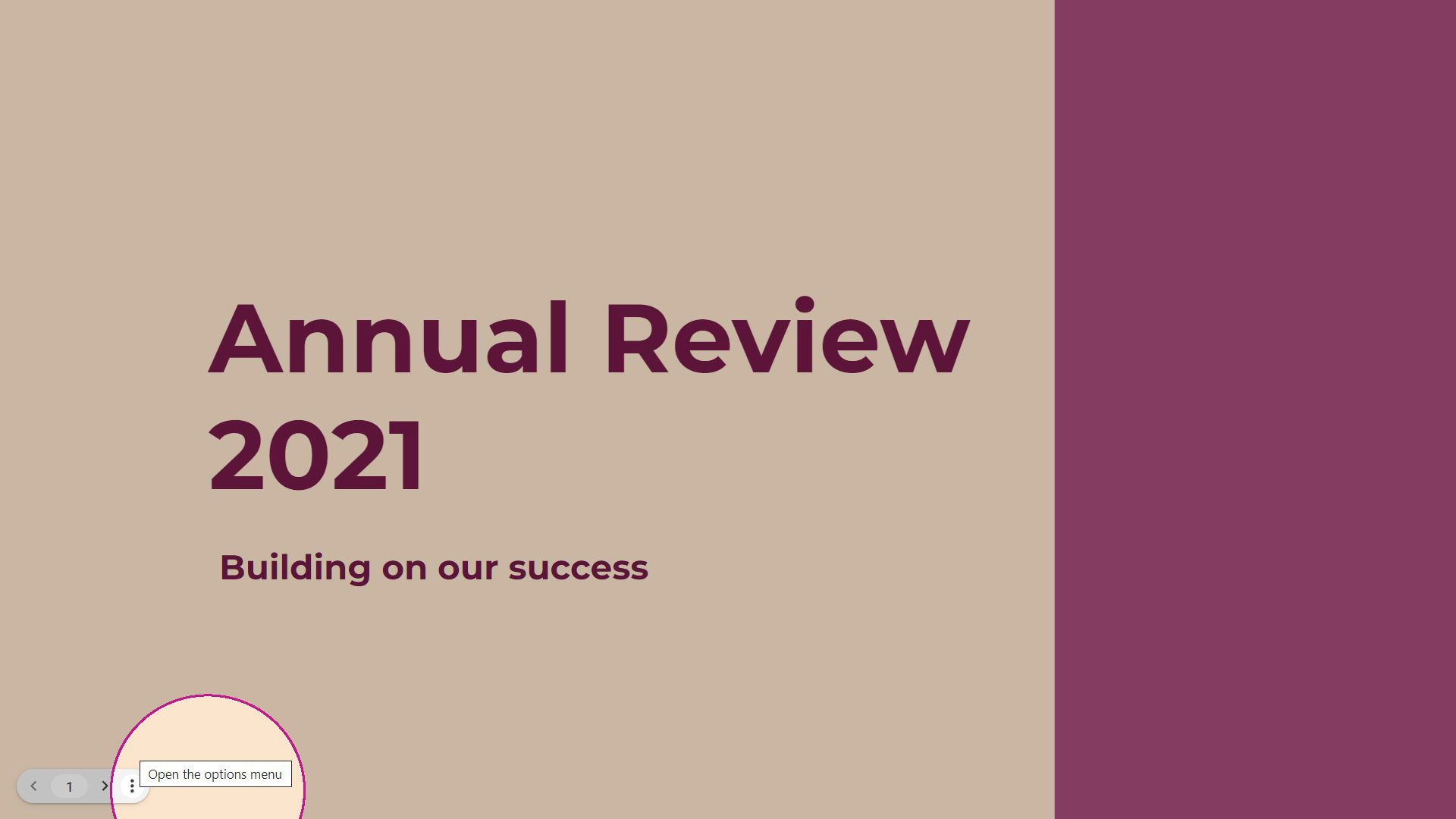
Task: Click the 'Building on our success' subtitle
Action: point(433,567)
